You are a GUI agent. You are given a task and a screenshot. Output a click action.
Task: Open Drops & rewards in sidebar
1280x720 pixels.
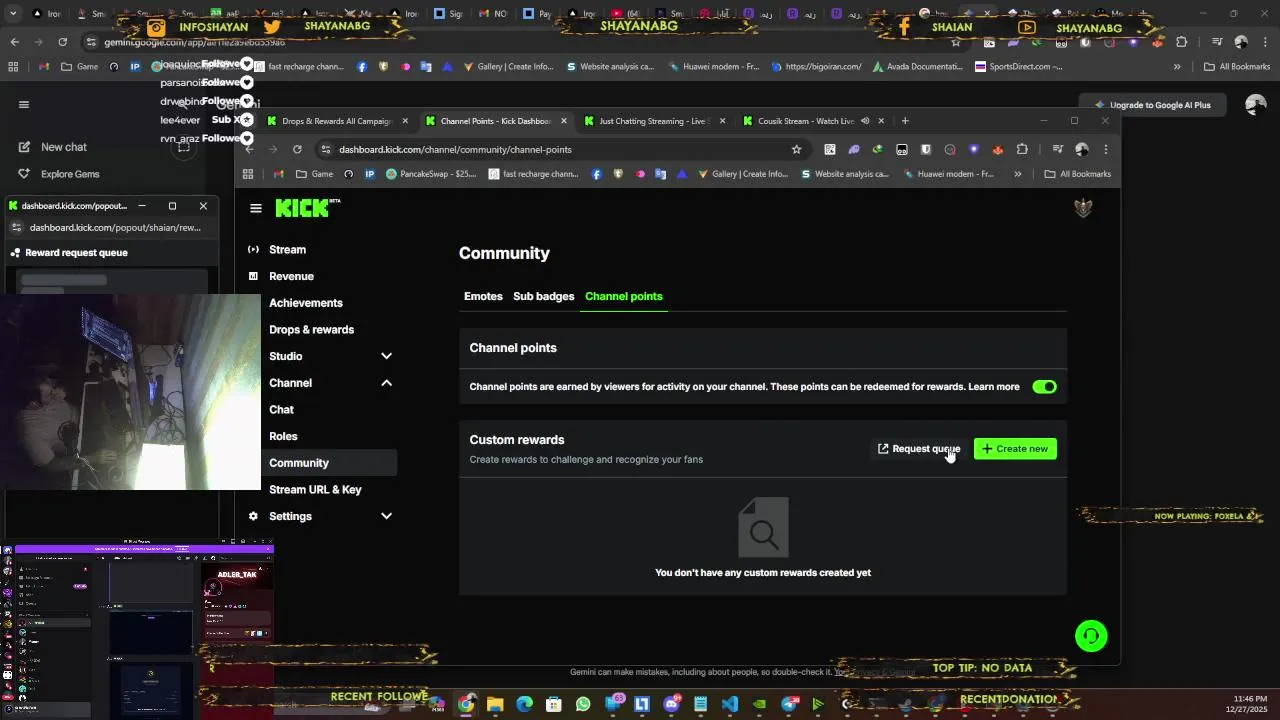(x=311, y=330)
